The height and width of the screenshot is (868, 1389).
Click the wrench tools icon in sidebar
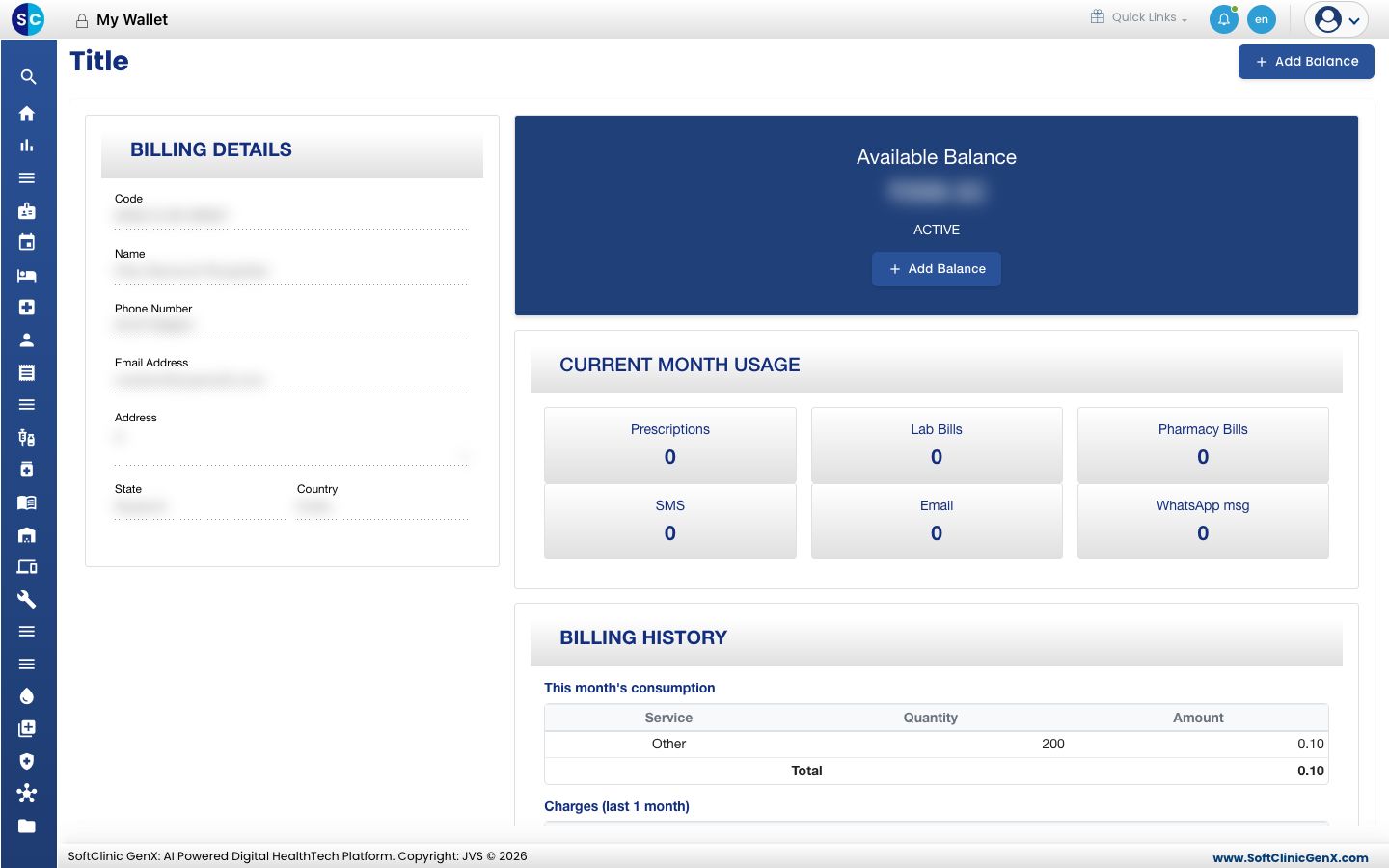(27, 599)
